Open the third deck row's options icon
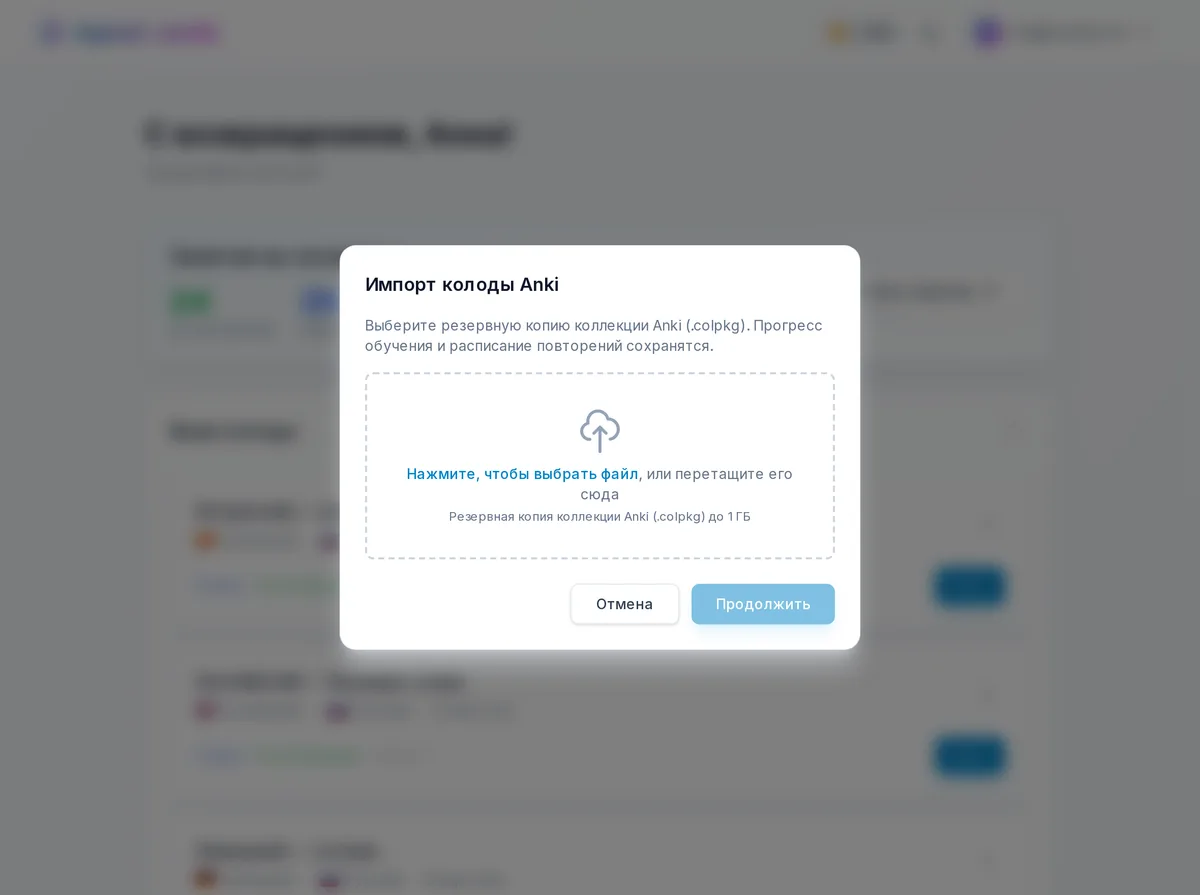The image size is (1200, 895). (x=989, y=861)
